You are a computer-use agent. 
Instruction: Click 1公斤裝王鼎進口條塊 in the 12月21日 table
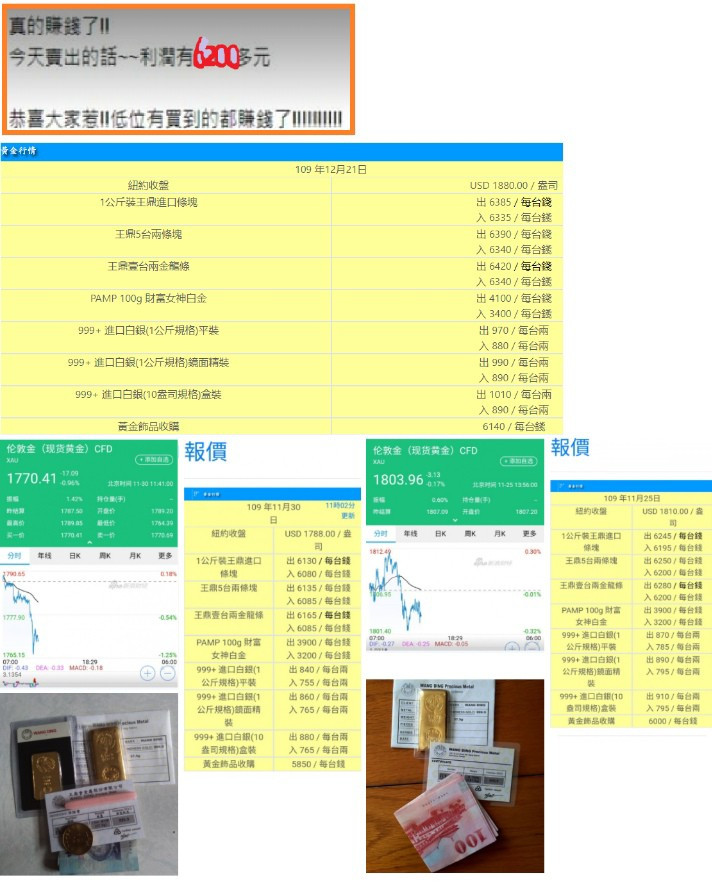[148, 202]
